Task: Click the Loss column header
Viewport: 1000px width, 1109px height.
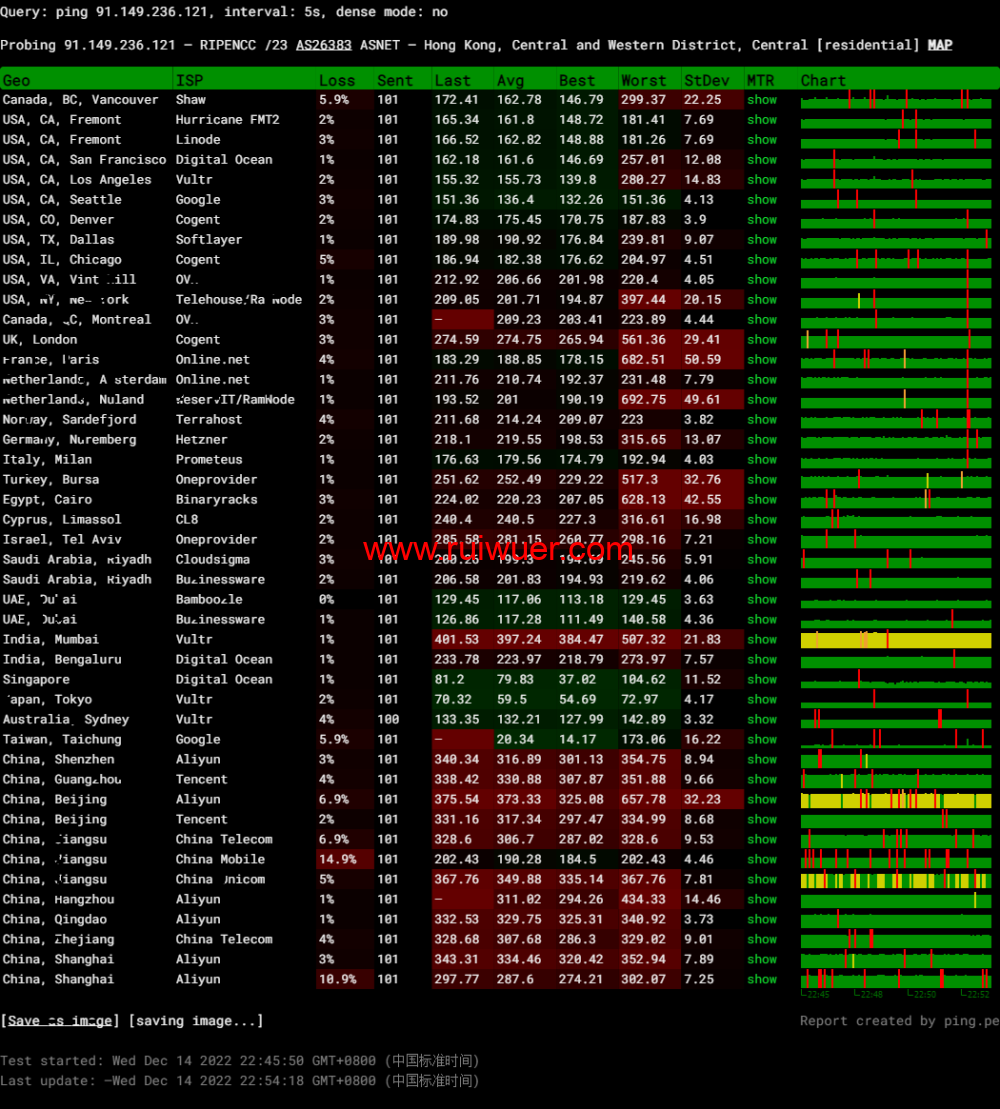Action: click(337, 80)
